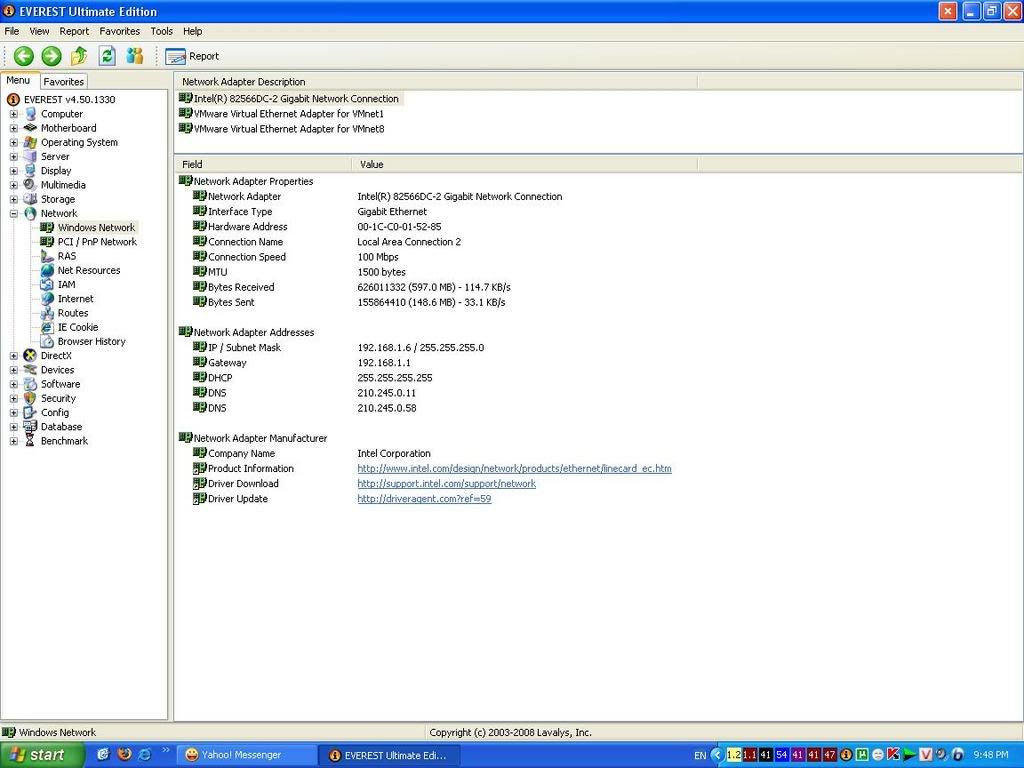
Task: Open the Driver Download support.intel.com link
Action: [x=446, y=483]
